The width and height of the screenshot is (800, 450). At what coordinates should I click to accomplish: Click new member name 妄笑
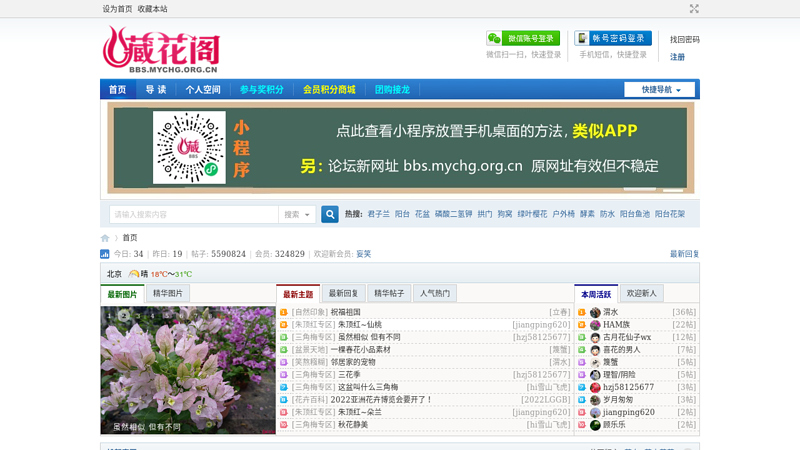point(363,254)
